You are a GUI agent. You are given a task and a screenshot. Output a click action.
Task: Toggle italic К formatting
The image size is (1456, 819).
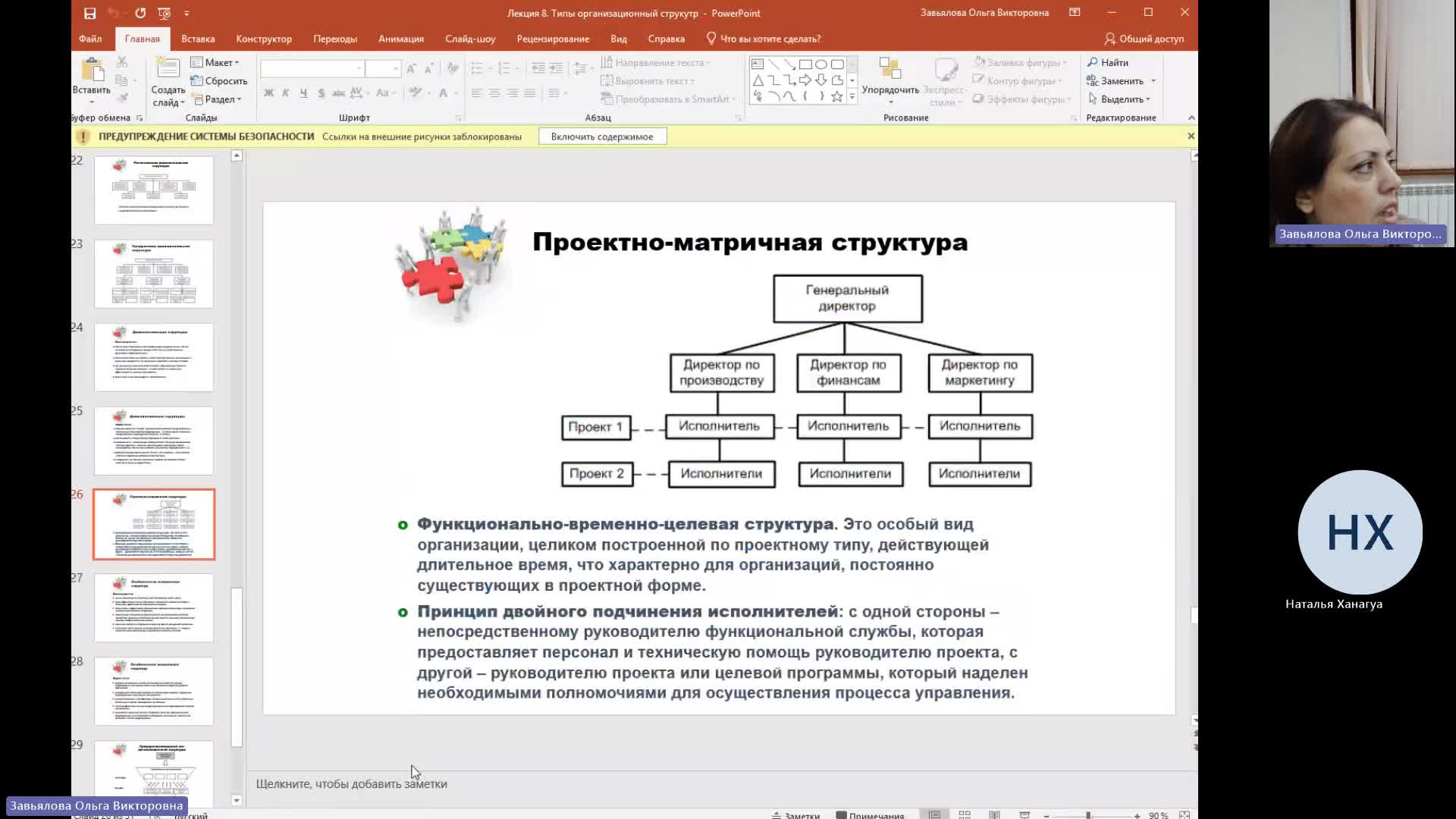point(285,93)
